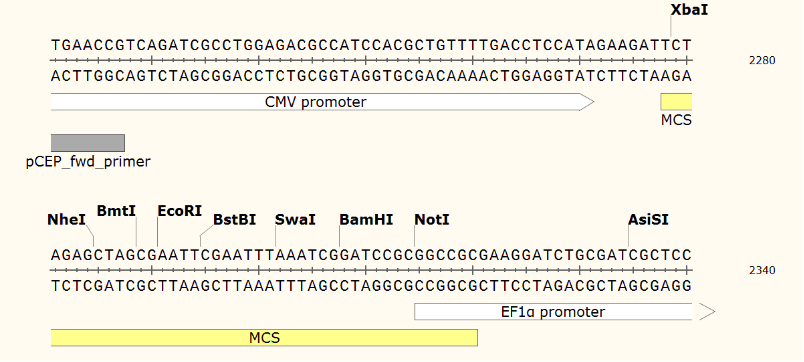804x362 pixels.
Task: Click the SwaI enzyme label
Action: [295, 220]
